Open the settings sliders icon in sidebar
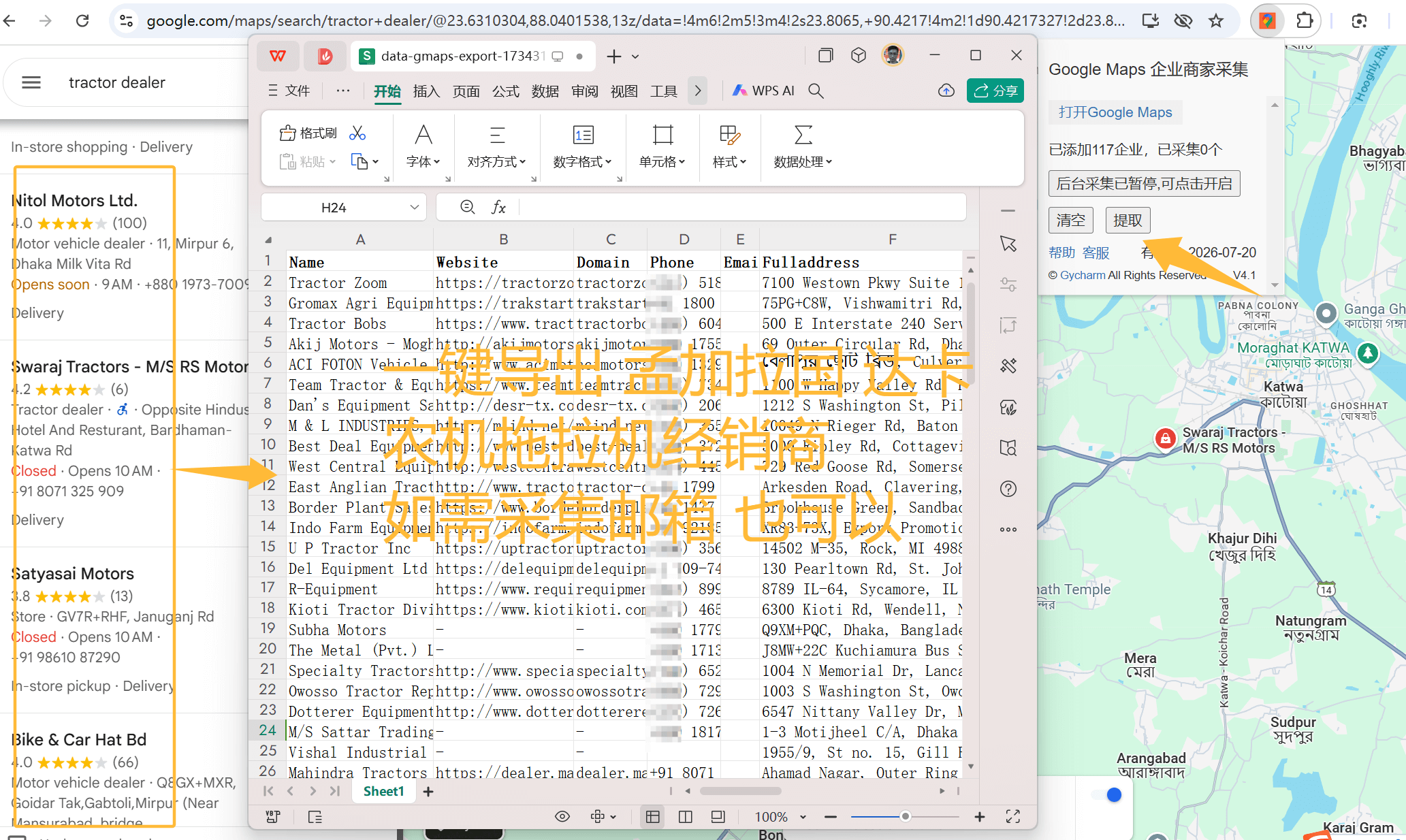Screen dimensions: 1406x840 coord(1008,285)
